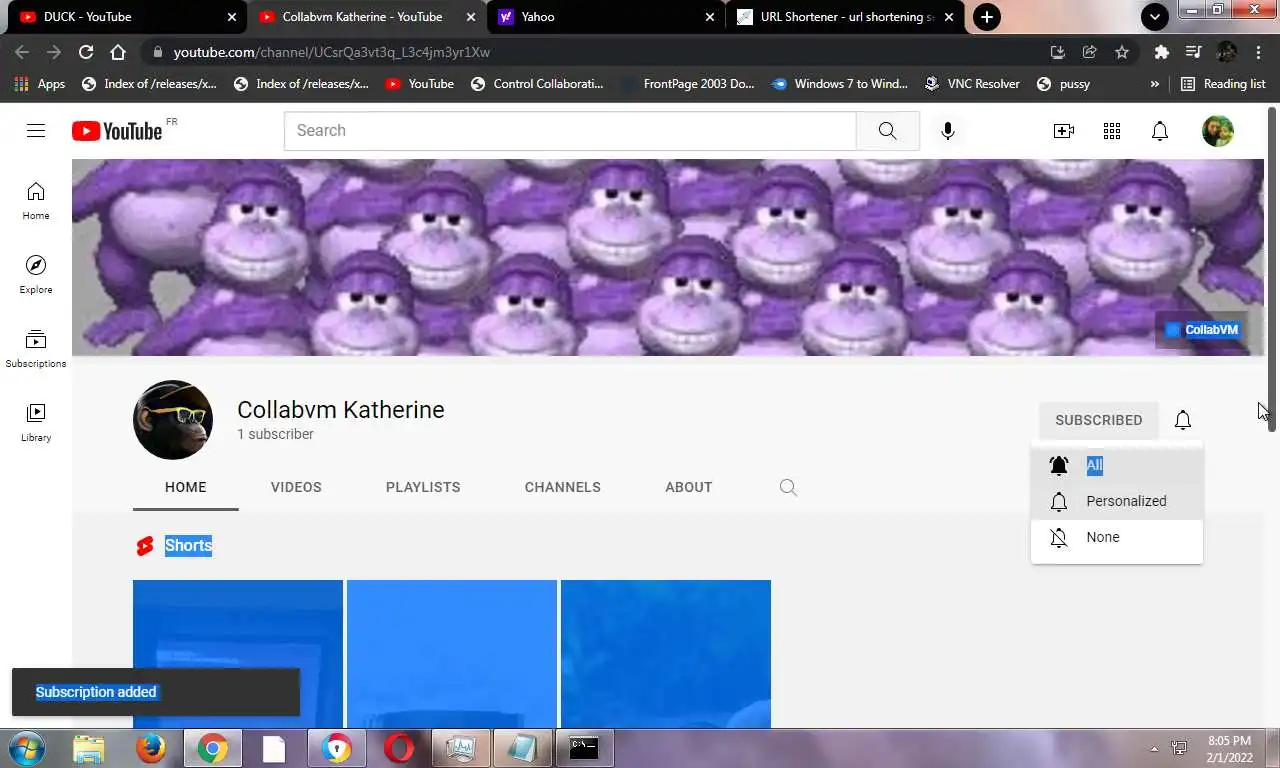1280x768 pixels.
Task: Close the Yahoo browser tab
Action: click(710, 17)
